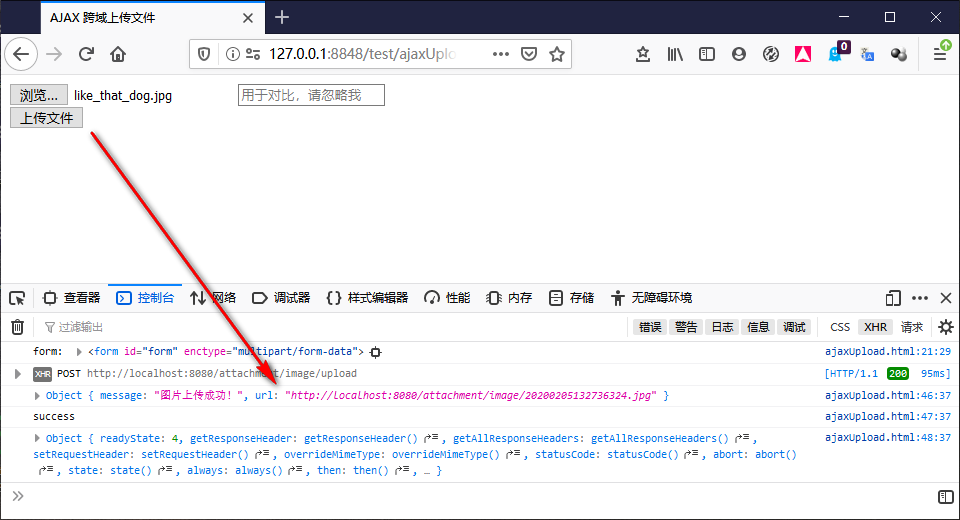Image resolution: width=960 pixels, height=520 pixels.
Task: Open the Firefox hamburger menu
Action: pos(940,54)
